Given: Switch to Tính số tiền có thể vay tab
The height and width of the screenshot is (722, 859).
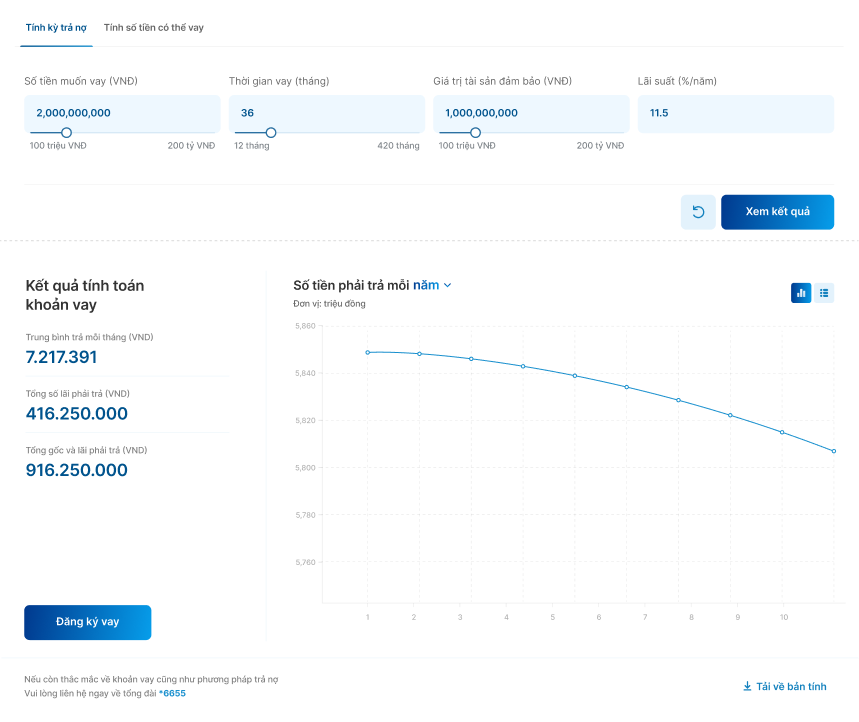Looking at the screenshot, I should click(x=153, y=28).
